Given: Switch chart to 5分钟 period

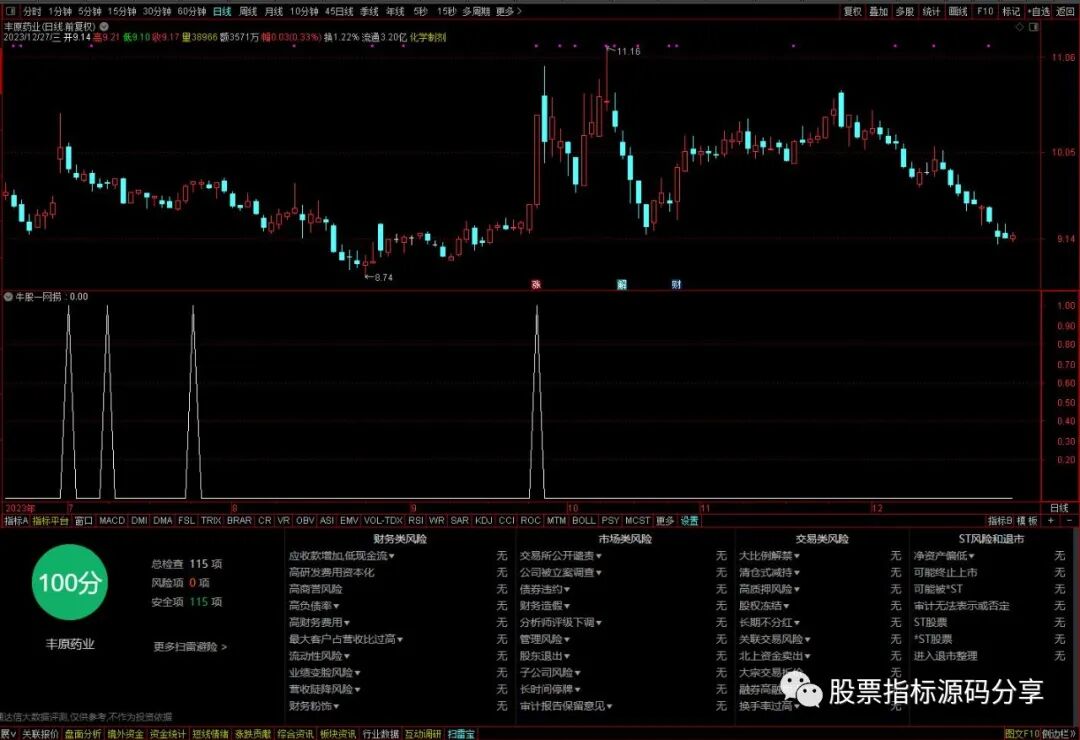Looking at the screenshot, I should point(90,12).
